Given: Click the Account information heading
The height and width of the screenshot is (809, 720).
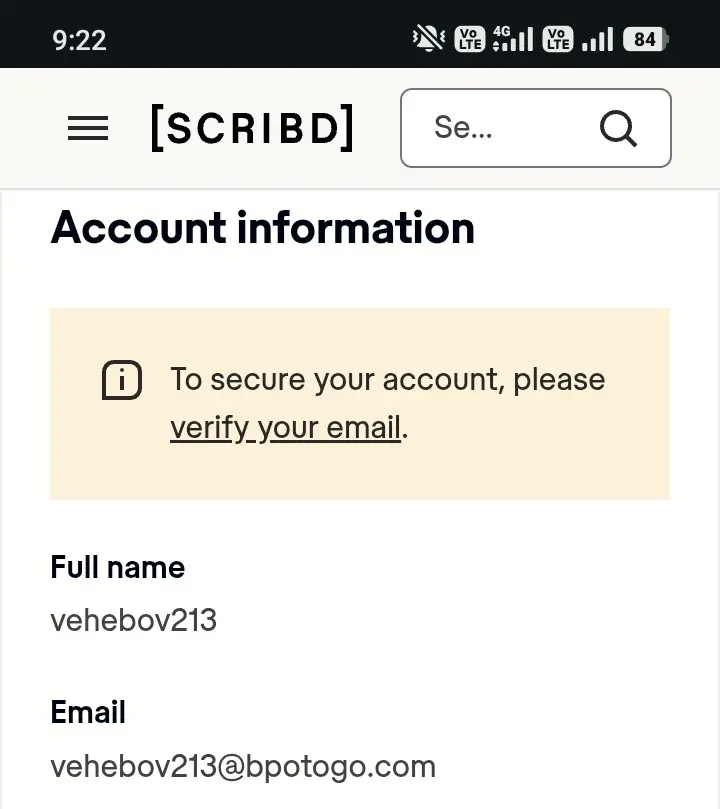Looking at the screenshot, I should [263, 228].
